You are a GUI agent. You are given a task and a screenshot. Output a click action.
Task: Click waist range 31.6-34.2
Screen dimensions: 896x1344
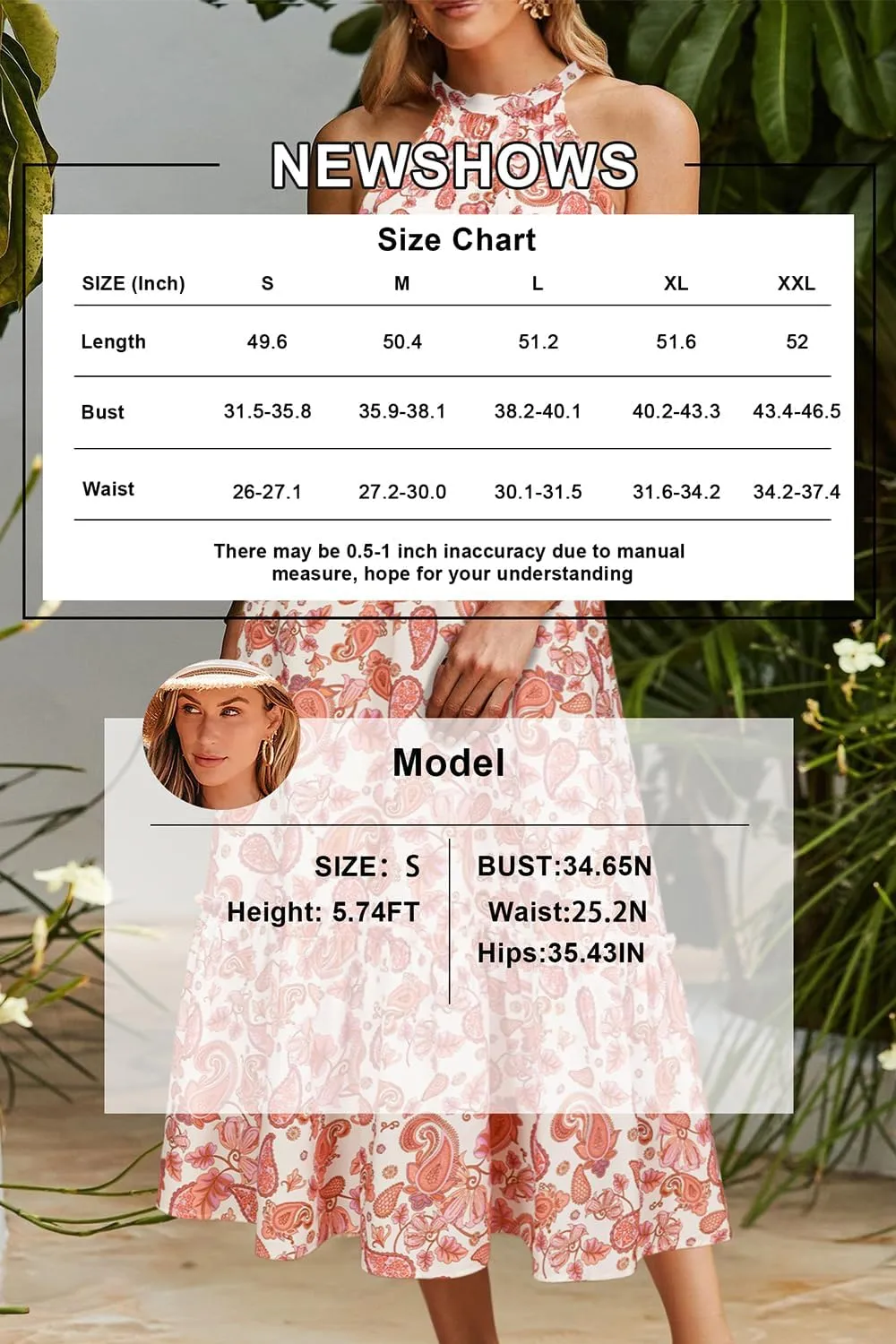tap(676, 492)
